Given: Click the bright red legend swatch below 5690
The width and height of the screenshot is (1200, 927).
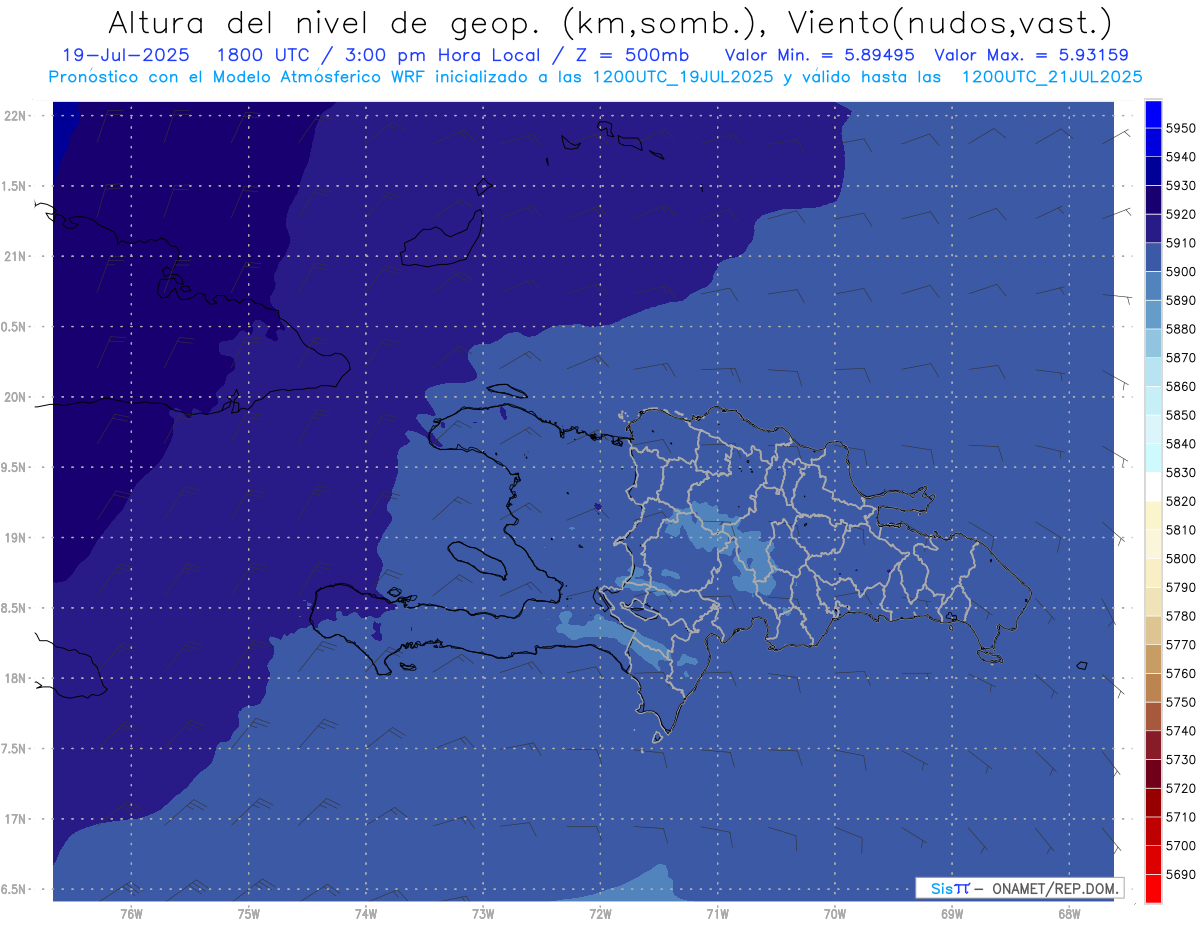Looking at the screenshot, I should pyautogui.click(x=1153, y=888).
